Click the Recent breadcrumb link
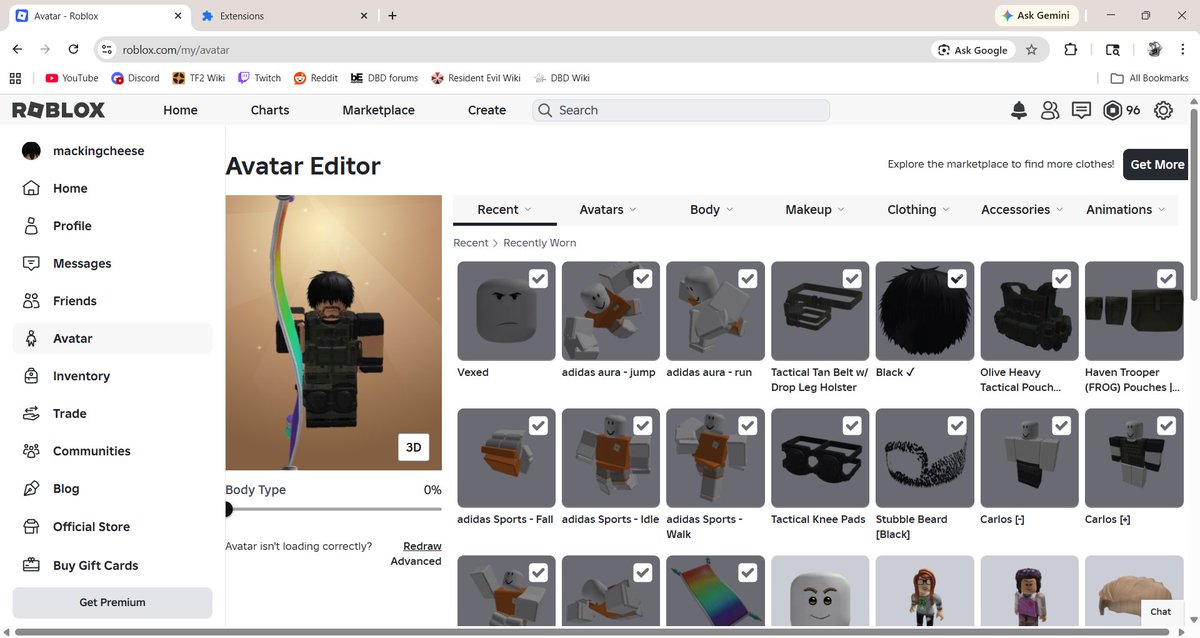The image size is (1200, 638). click(471, 243)
